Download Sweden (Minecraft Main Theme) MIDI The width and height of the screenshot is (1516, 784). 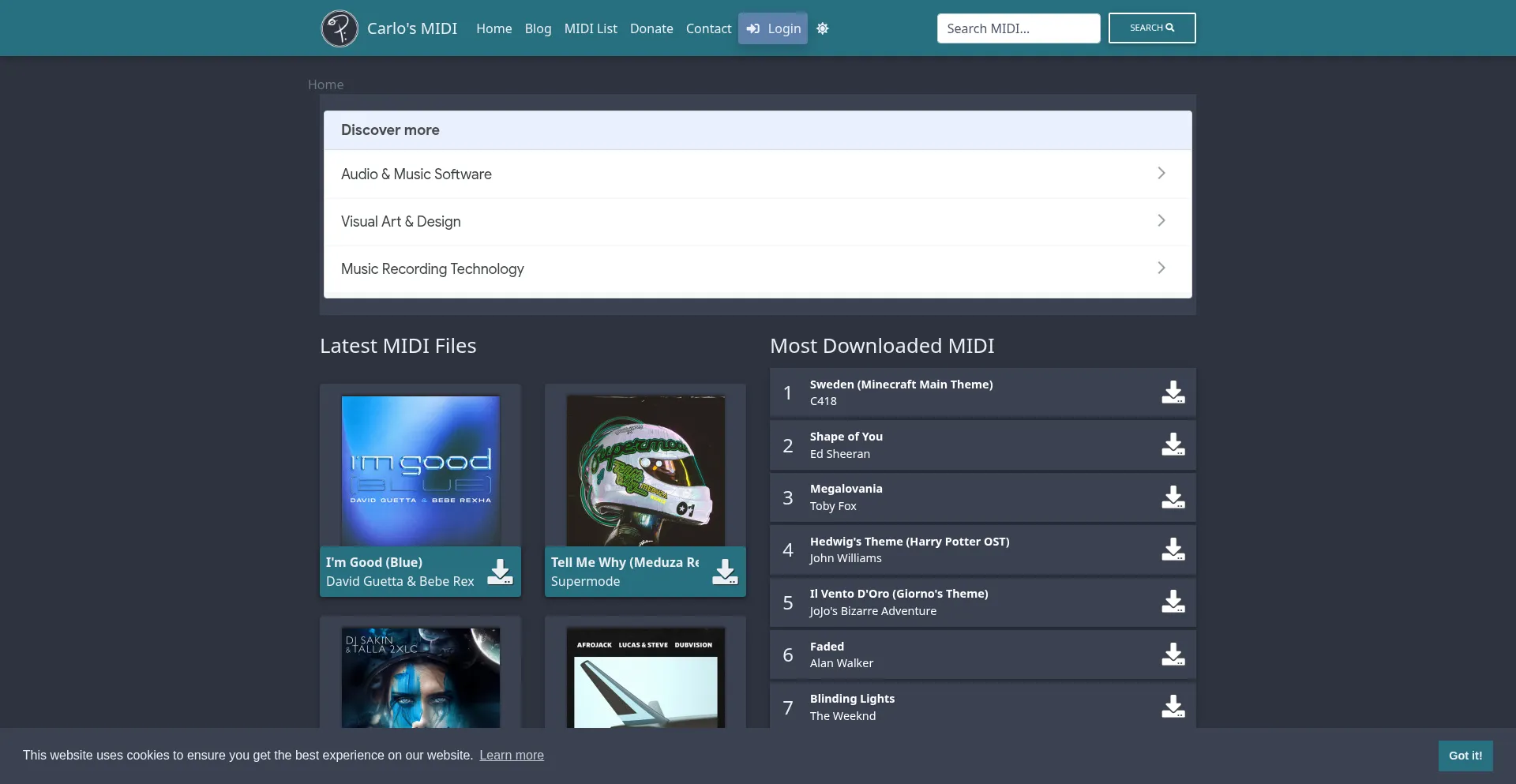[1173, 392]
